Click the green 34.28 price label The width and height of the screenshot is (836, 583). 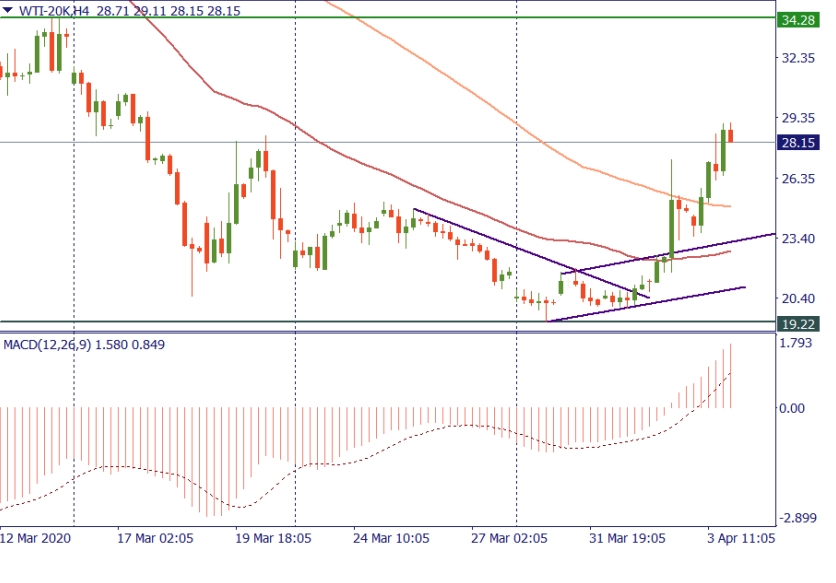pos(797,21)
